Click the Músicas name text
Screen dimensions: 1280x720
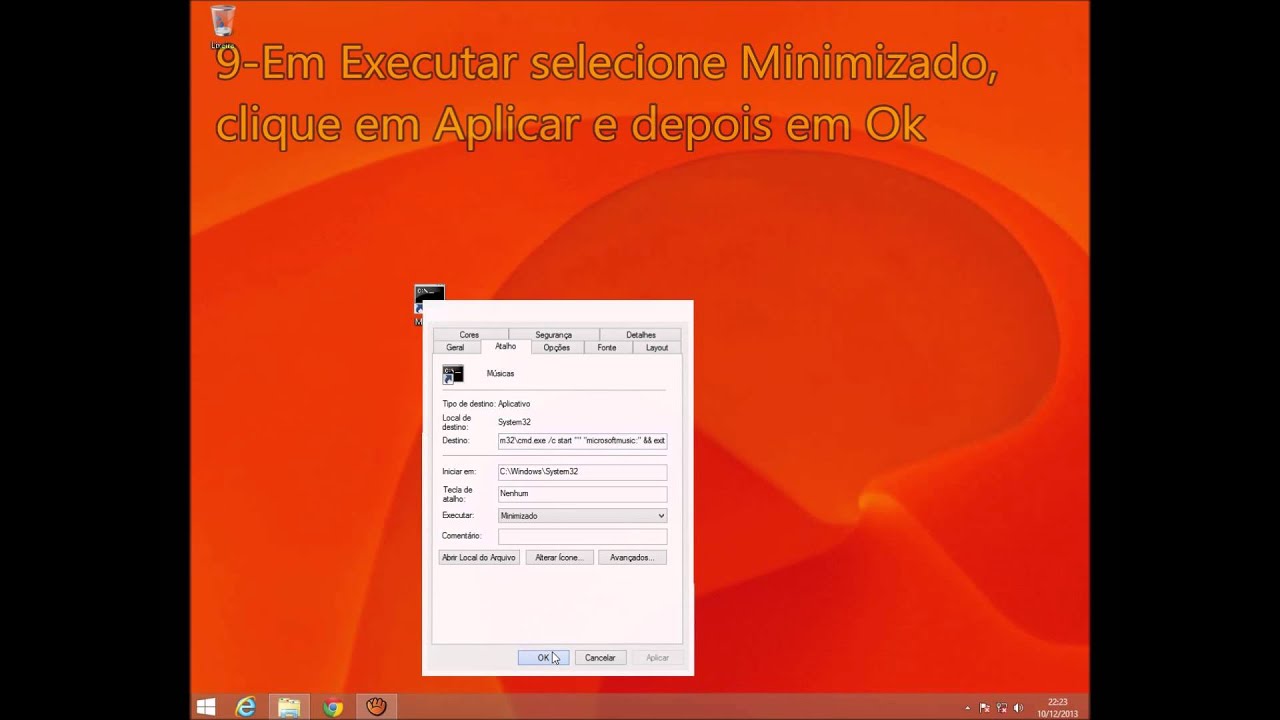pyautogui.click(x=500, y=373)
